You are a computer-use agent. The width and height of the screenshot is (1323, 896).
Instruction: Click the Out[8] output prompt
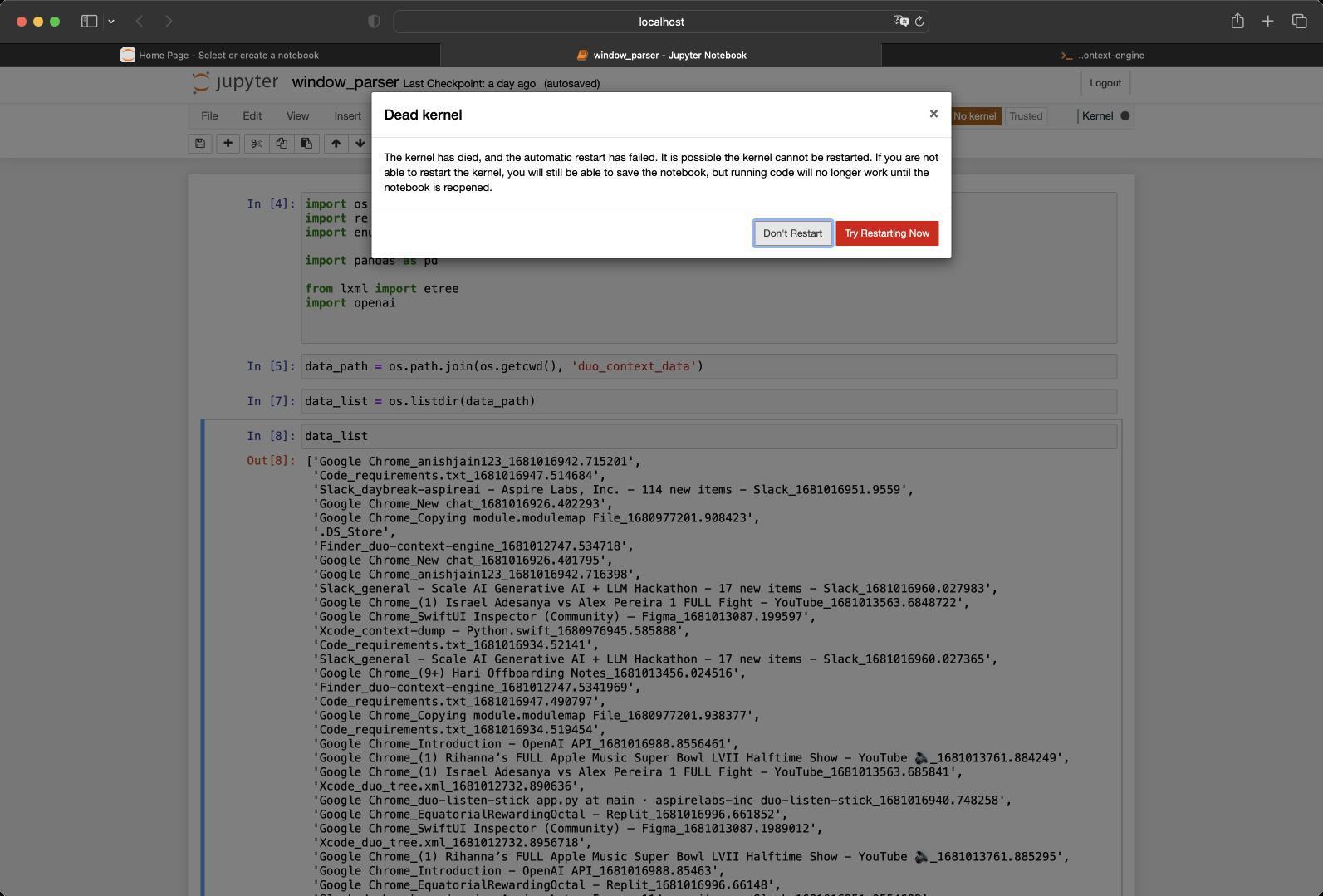tap(271, 461)
